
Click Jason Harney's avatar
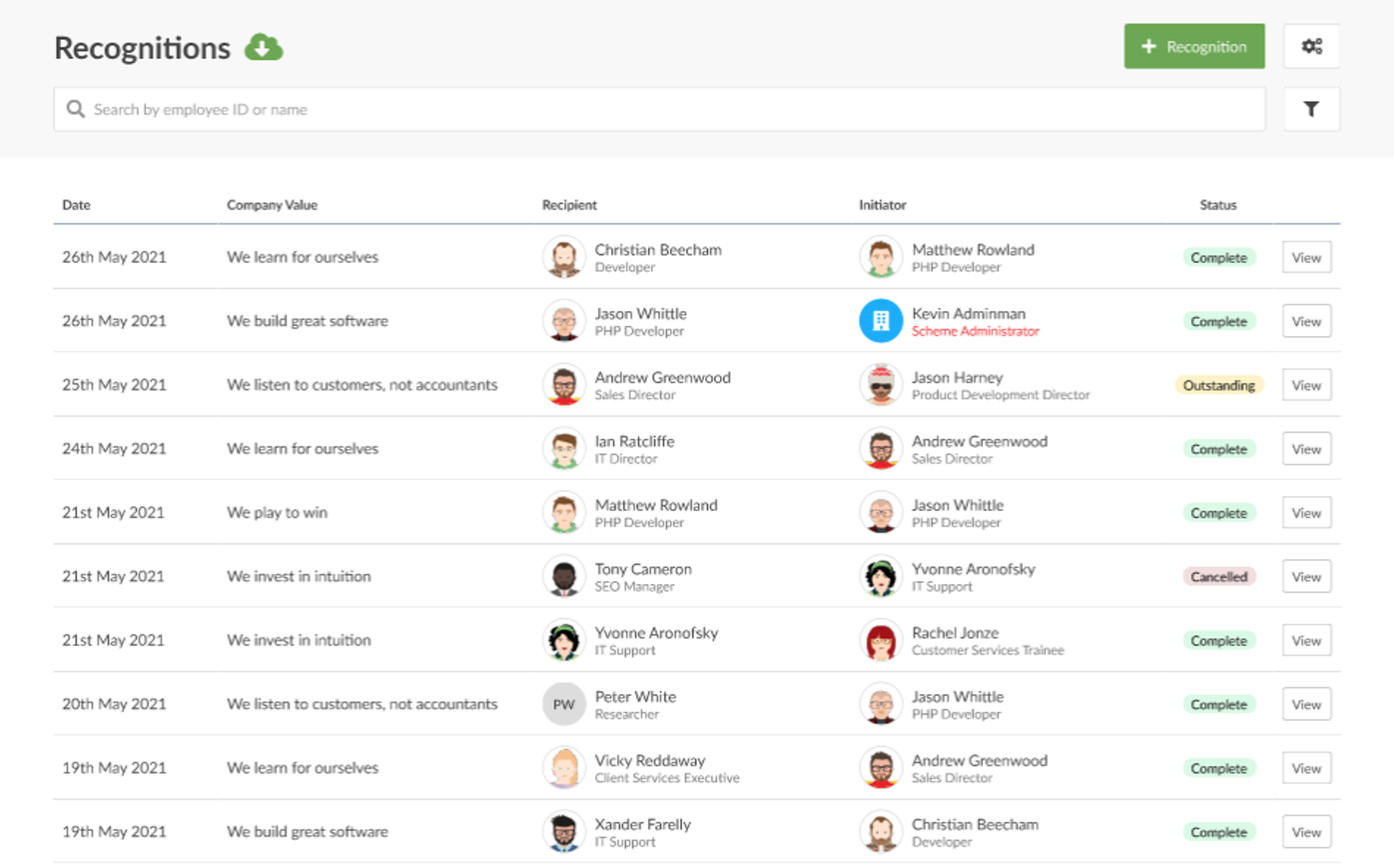pyautogui.click(x=880, y=385)
